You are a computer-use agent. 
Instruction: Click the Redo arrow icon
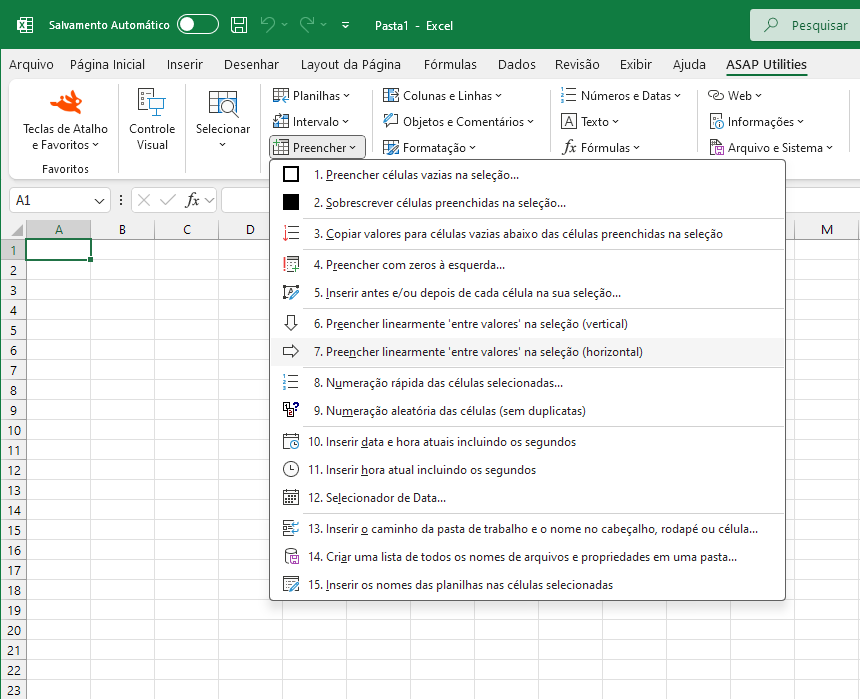coord(307,25)
